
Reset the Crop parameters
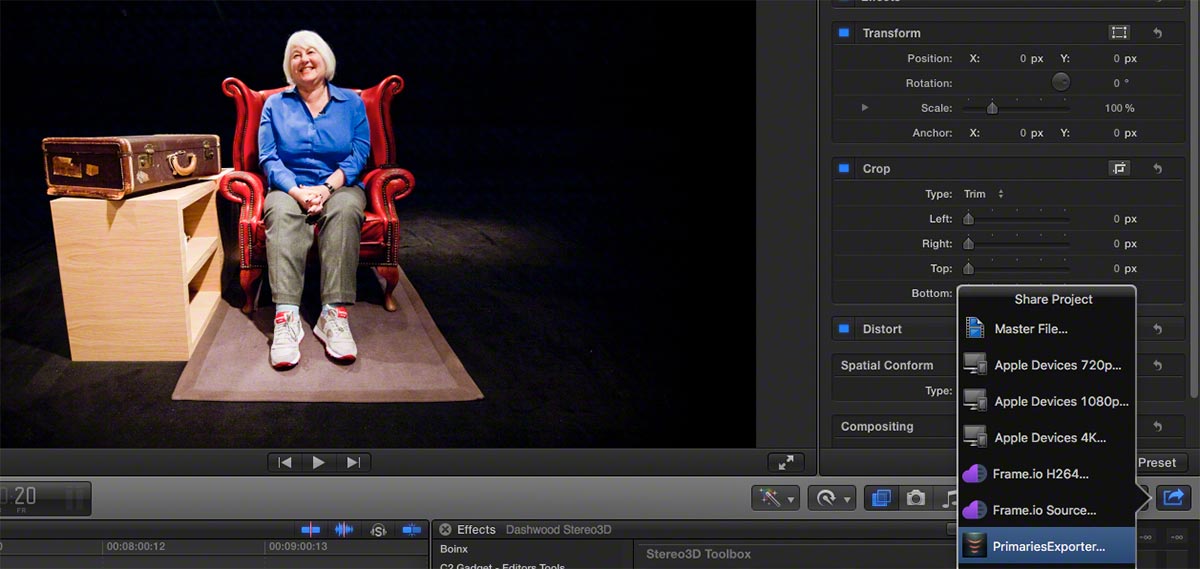point(1158,169)
